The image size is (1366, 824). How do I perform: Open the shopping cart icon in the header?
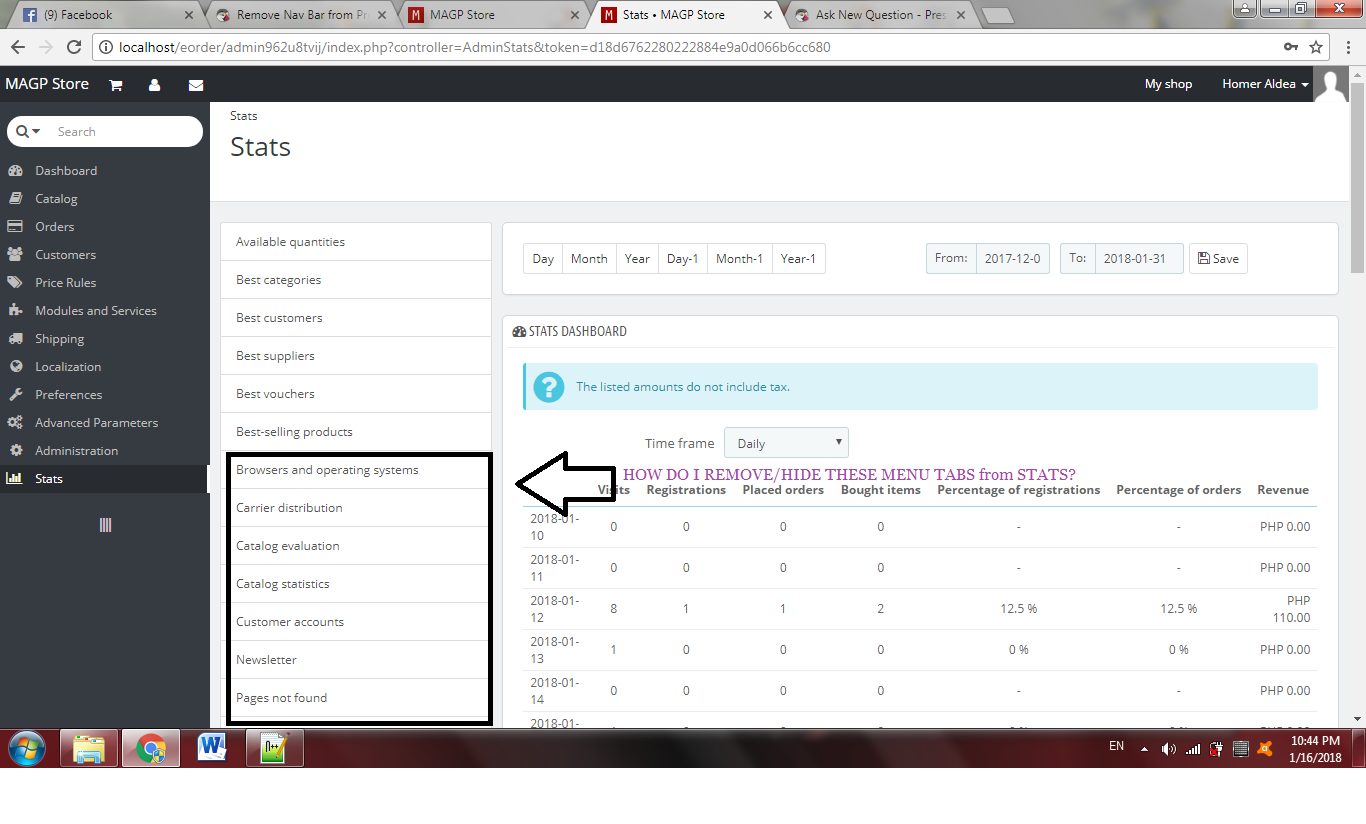116,85
